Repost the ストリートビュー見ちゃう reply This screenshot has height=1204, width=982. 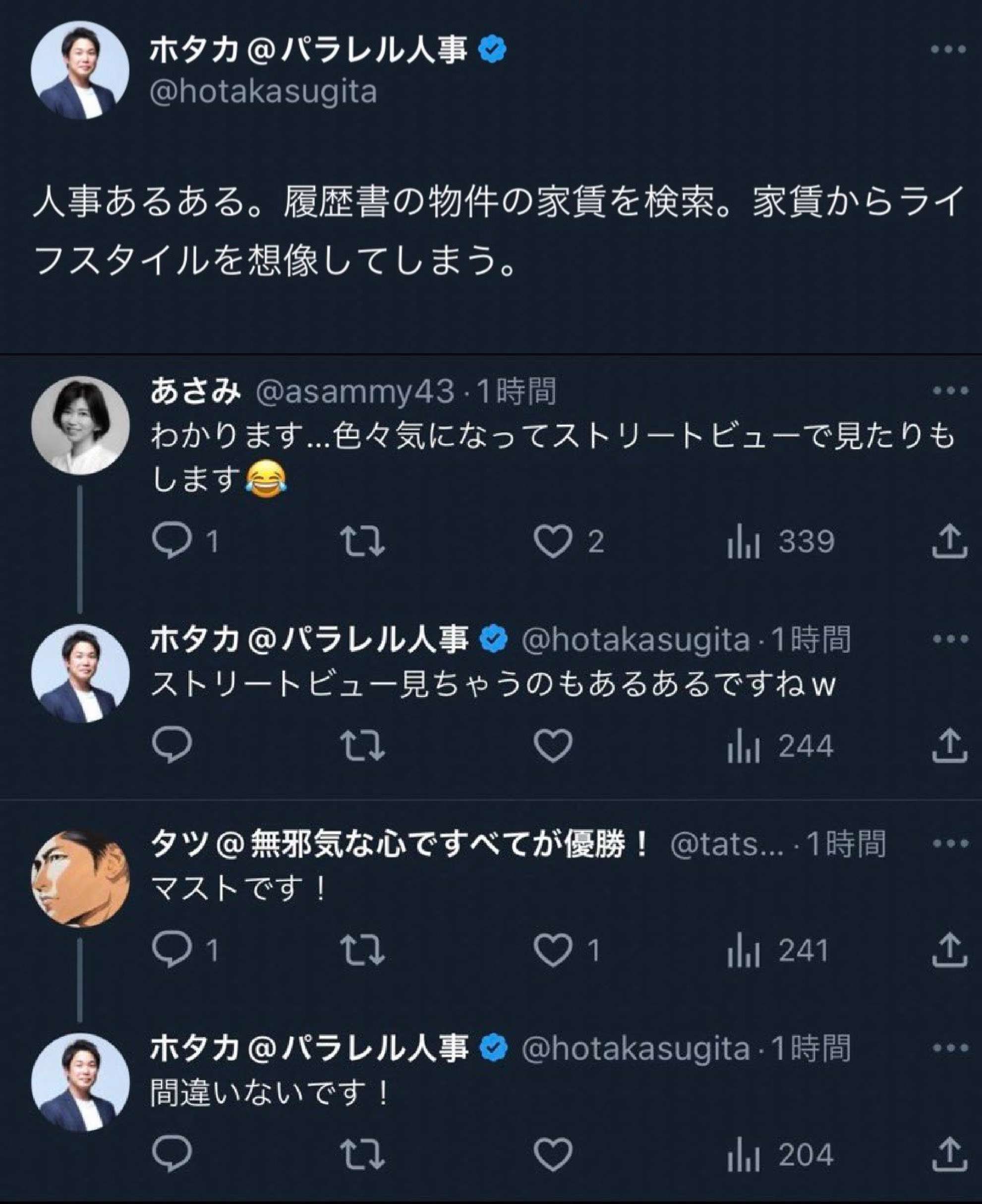pyautogui.click(x=362, y=745)
